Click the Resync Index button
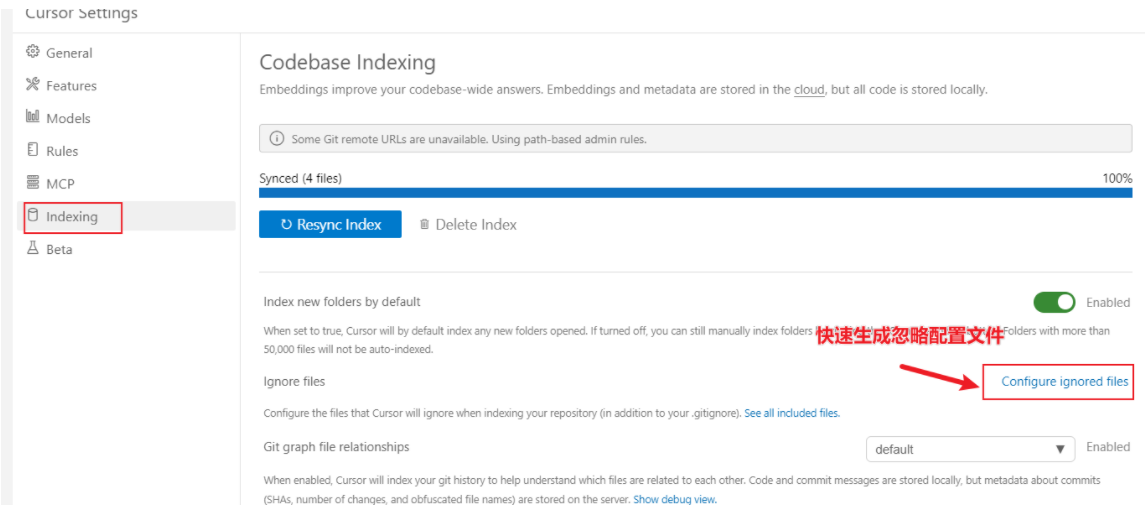The image size is (1145, 505). (330, 225)
